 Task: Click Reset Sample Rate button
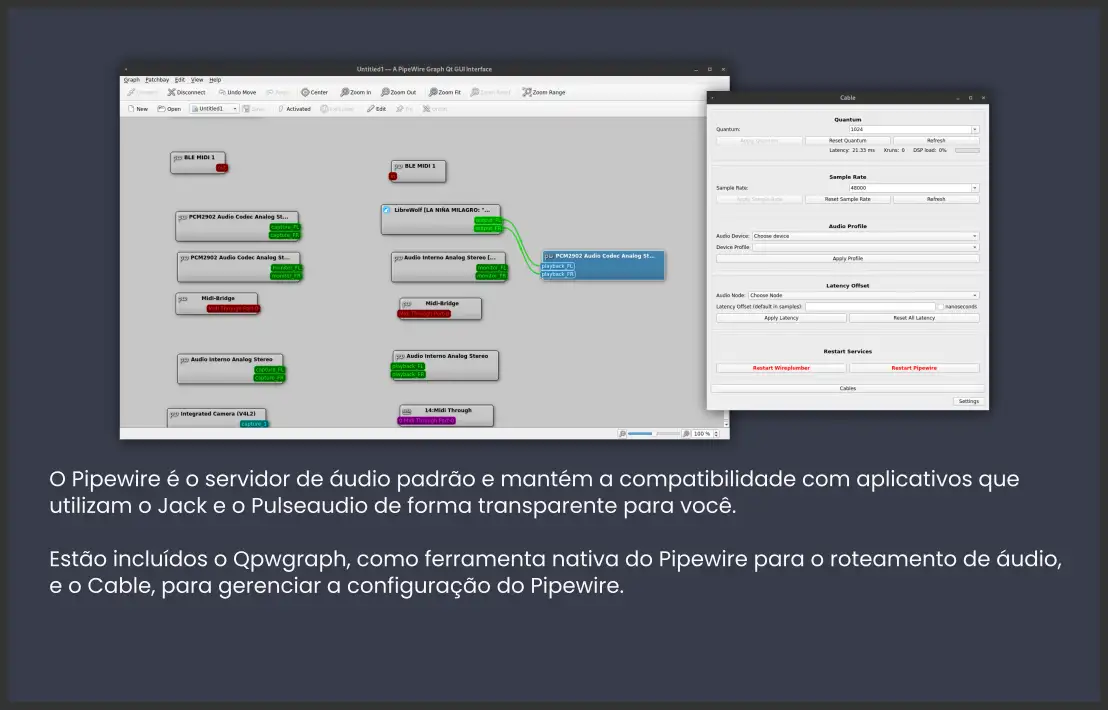[x=847, y=199]
